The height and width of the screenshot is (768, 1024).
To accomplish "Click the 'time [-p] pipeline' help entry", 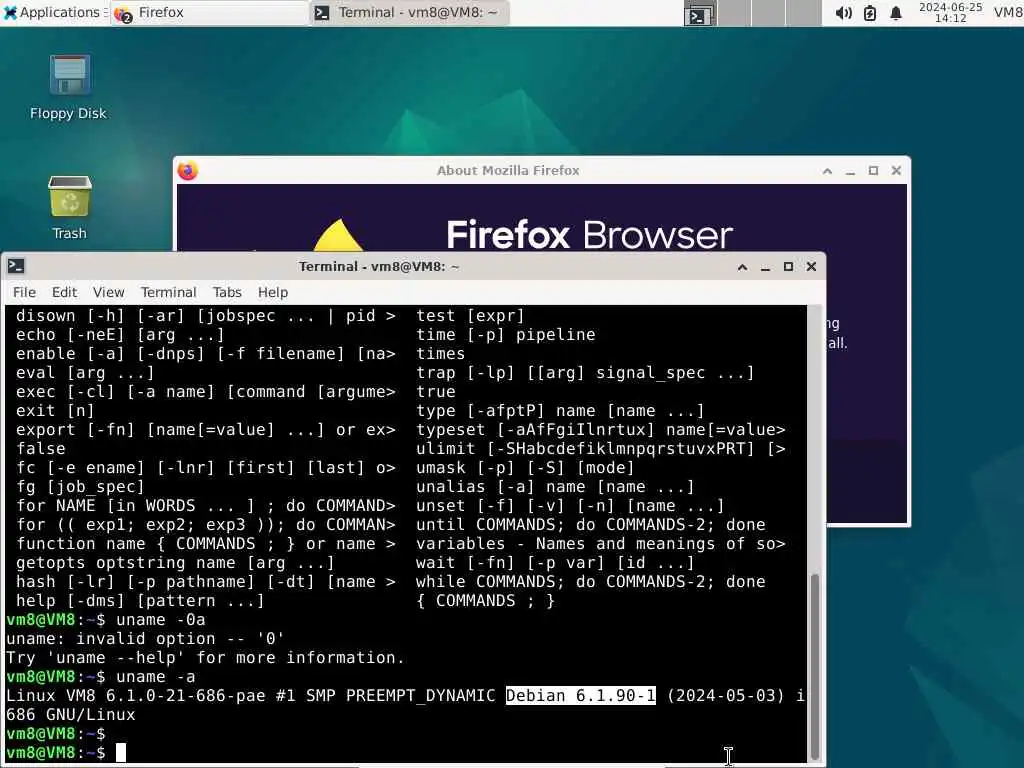I will [x=505, y=334].
